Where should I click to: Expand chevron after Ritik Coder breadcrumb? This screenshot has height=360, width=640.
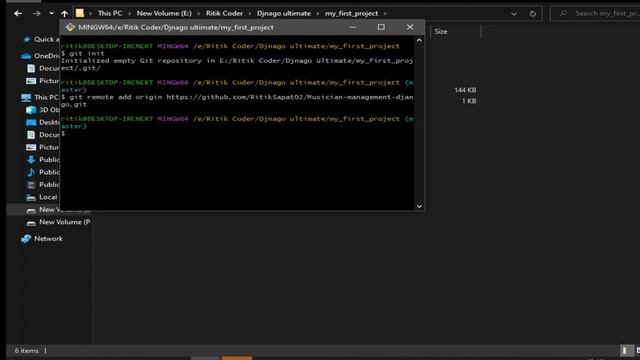pyautogui.click(x=250, y=13)
